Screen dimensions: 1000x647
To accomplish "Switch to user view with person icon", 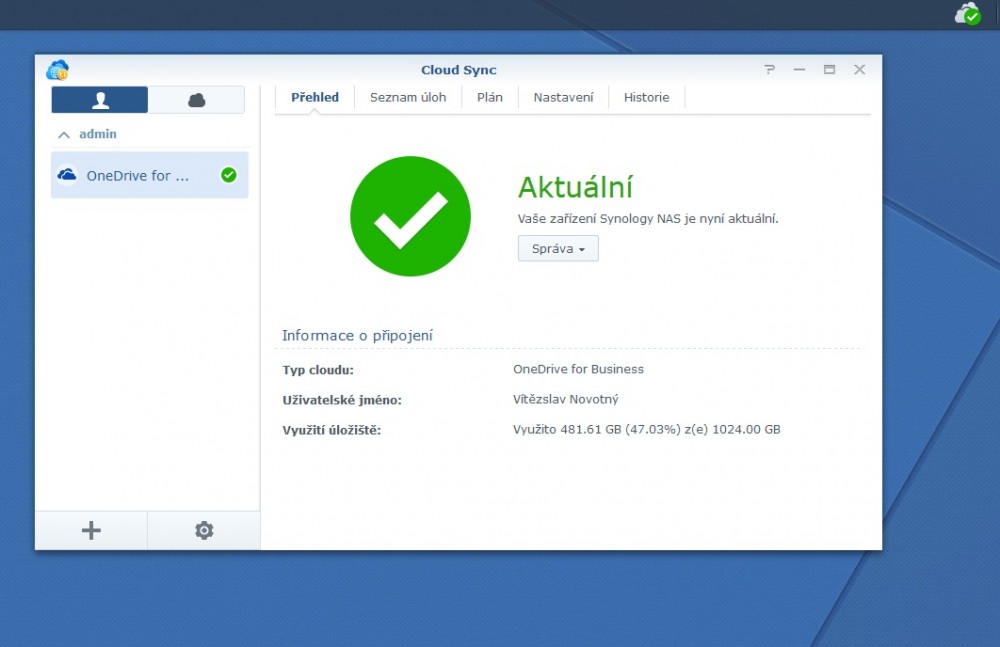I will pos(100,100).
